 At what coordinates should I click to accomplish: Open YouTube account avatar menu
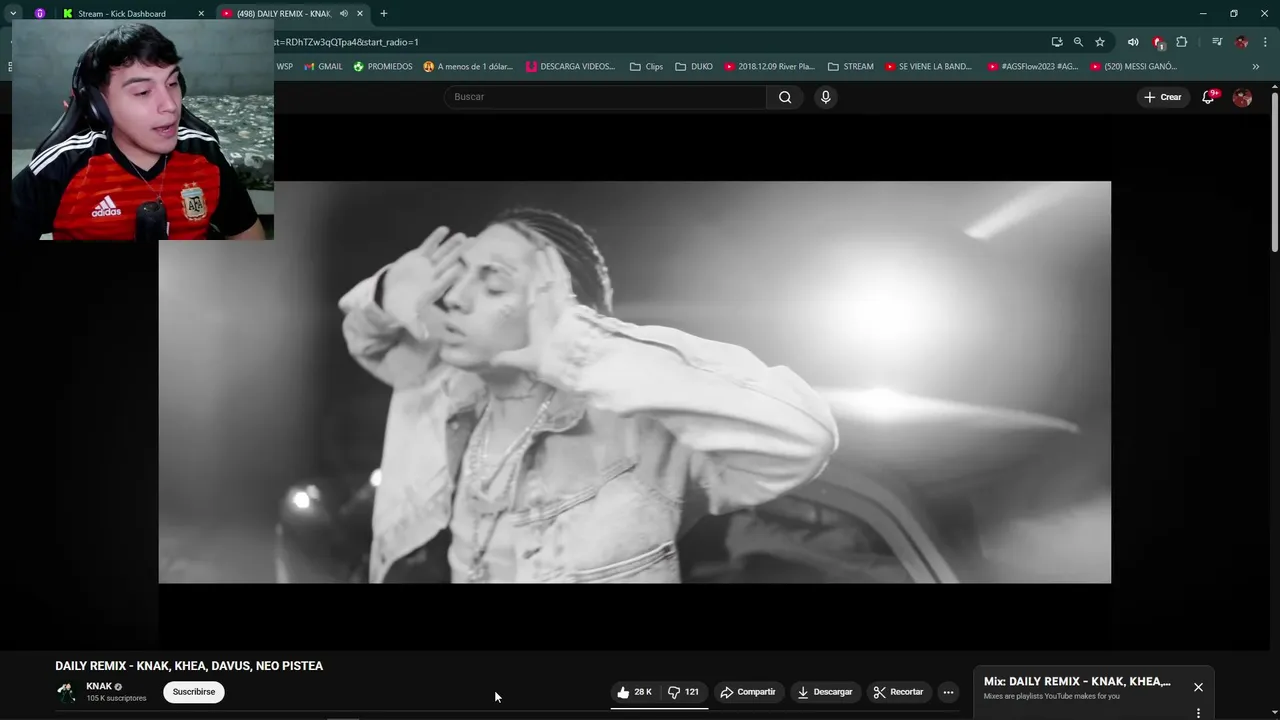[x=1242, y=97]
